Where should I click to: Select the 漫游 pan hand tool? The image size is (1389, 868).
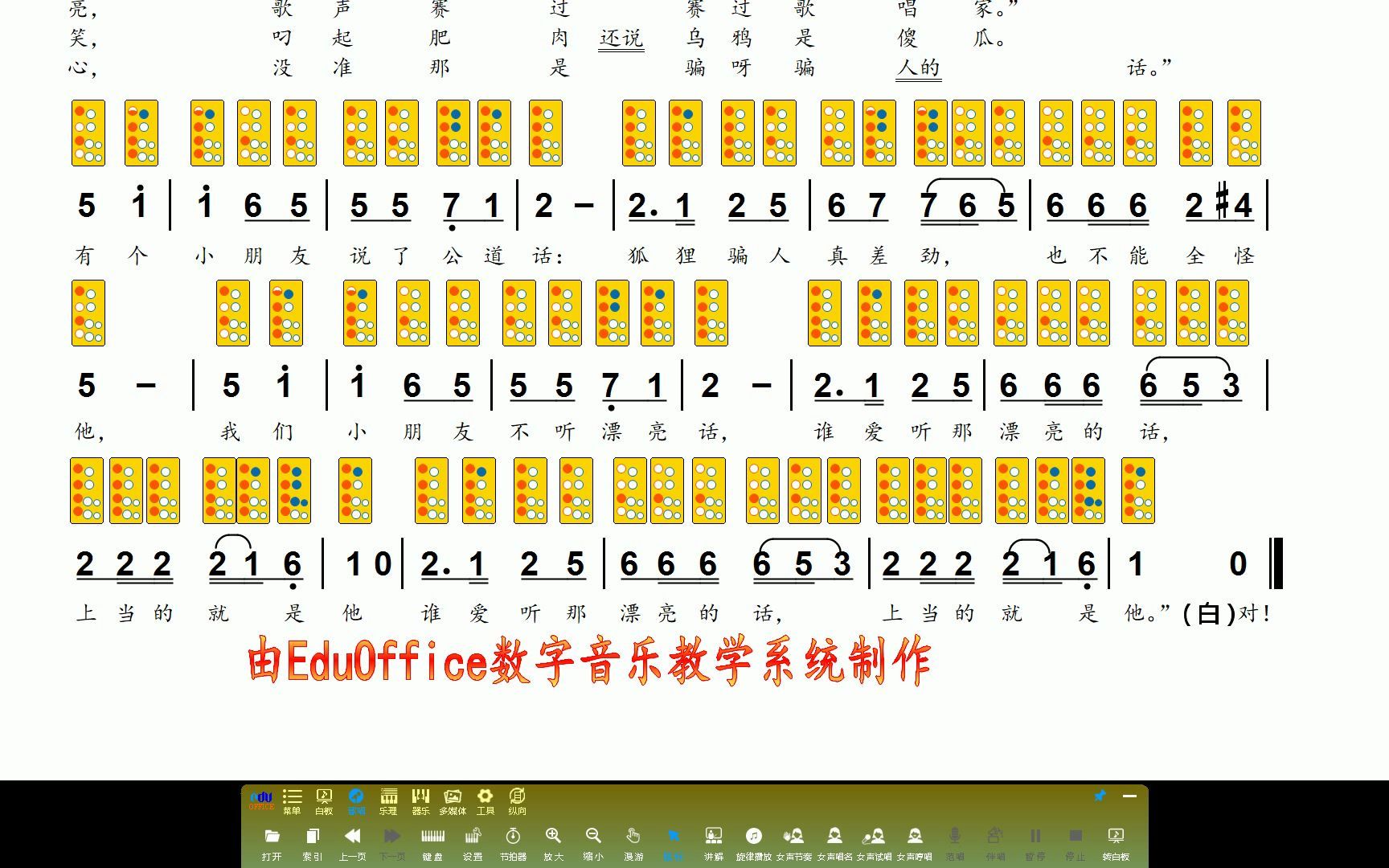coord(633,844)
